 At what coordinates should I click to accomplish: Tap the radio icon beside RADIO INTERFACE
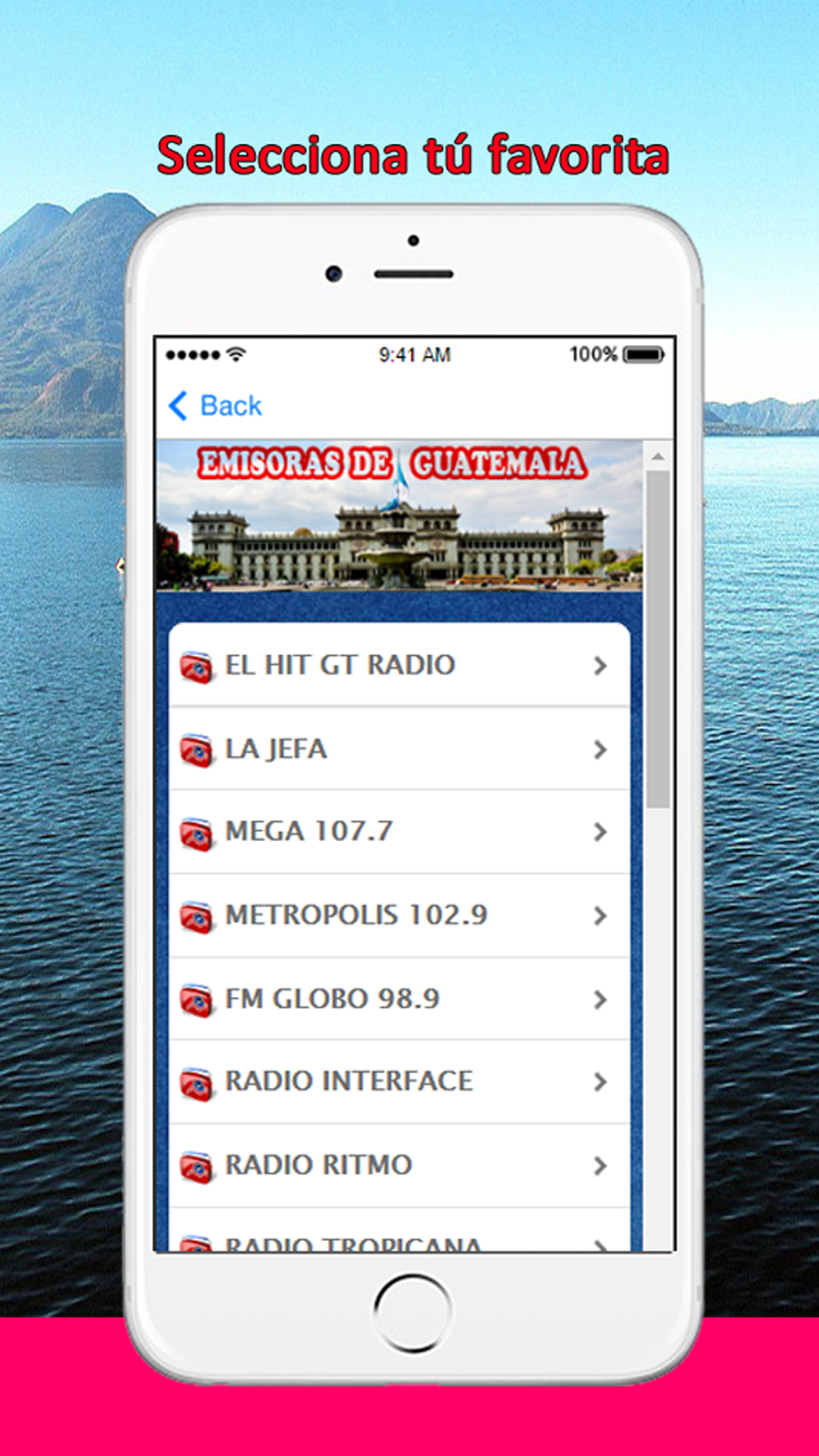click(197, 1083)
